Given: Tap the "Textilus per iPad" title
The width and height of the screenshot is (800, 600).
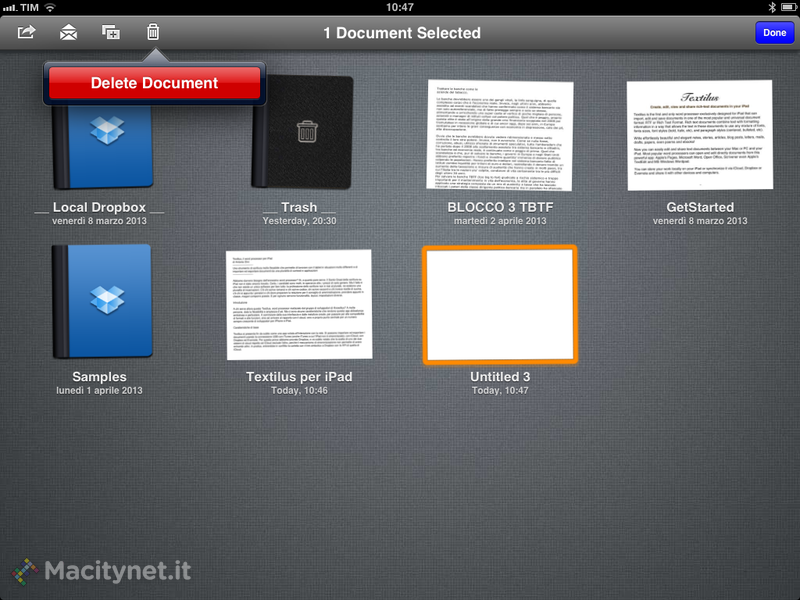Looking at the screenshot, I should (299, 377).
